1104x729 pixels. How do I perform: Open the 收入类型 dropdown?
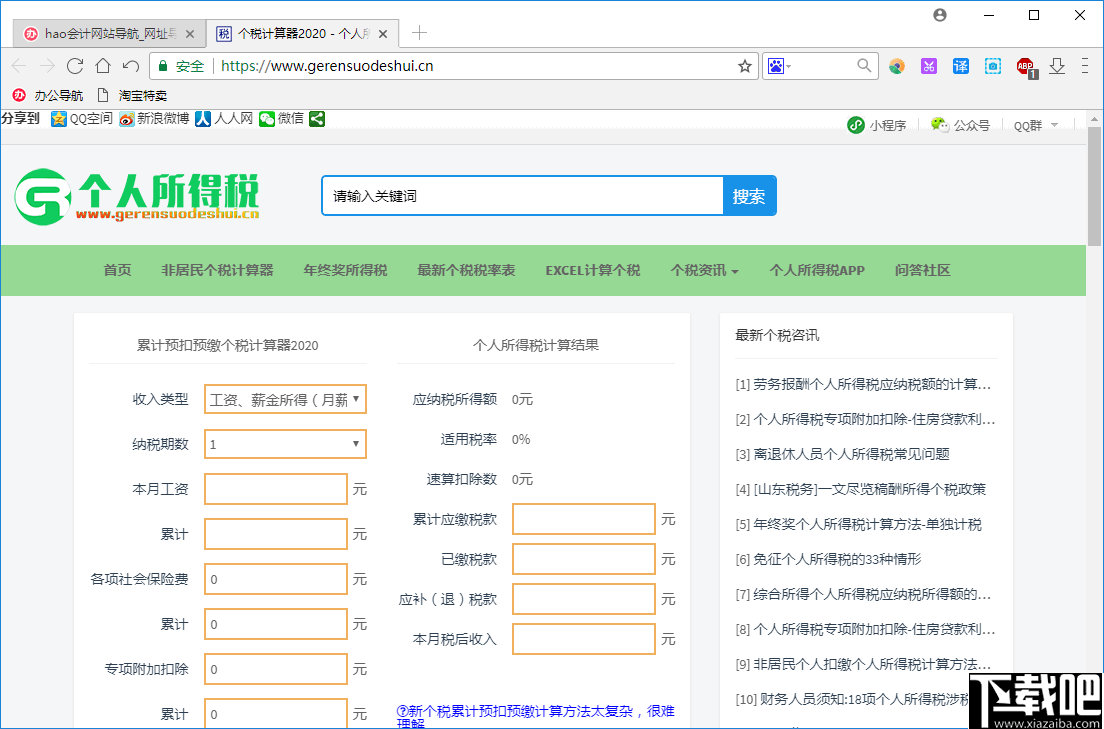click(x=285, y=398)
